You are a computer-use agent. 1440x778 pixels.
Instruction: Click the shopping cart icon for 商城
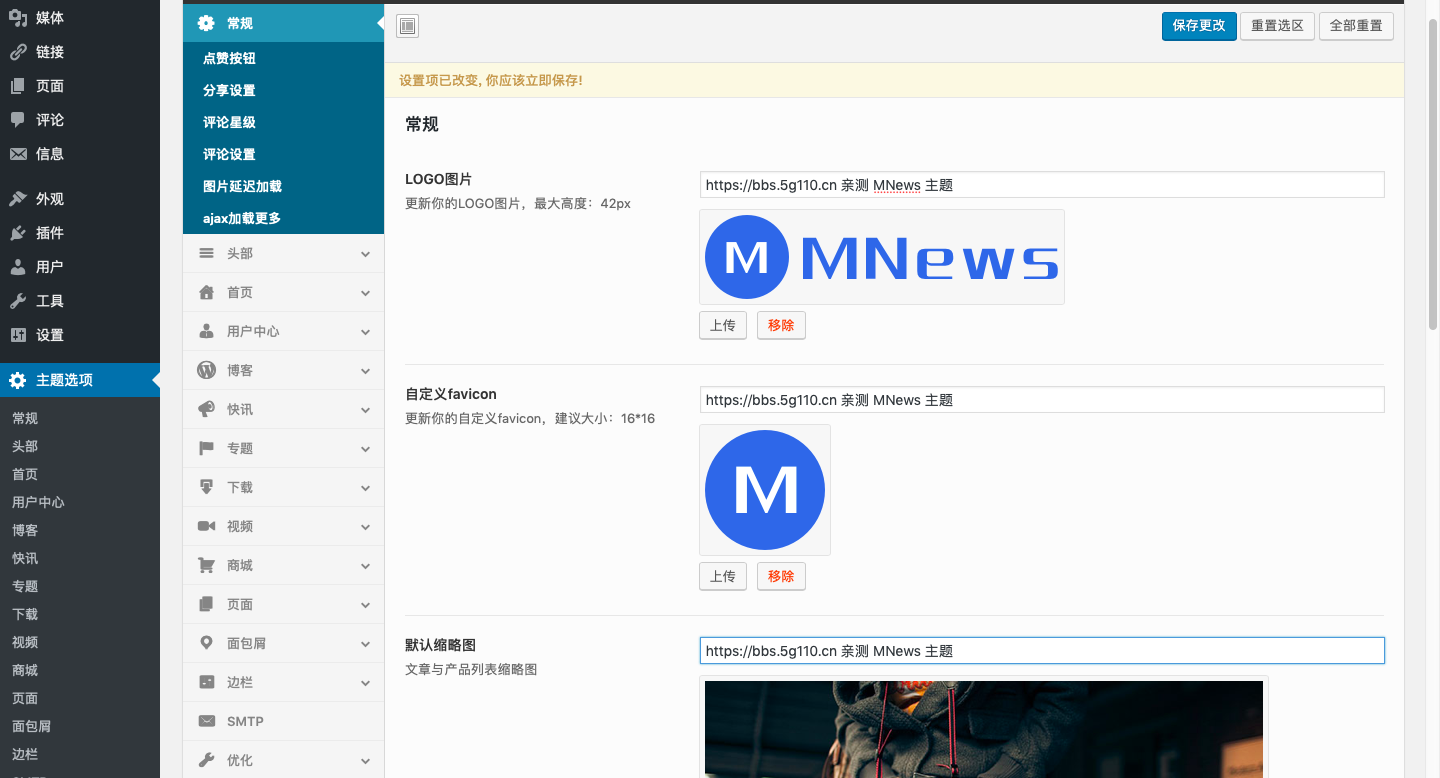pos(207,565)
